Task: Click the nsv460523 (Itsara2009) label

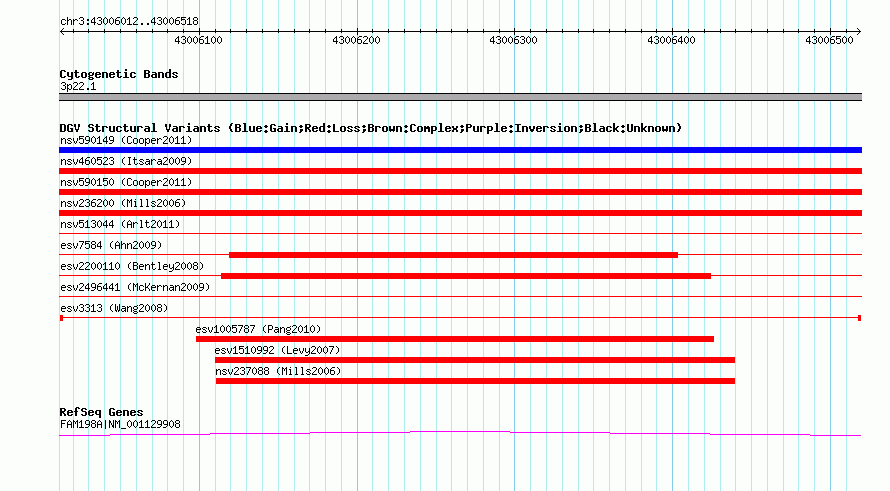Action: (x=126, y=161)
